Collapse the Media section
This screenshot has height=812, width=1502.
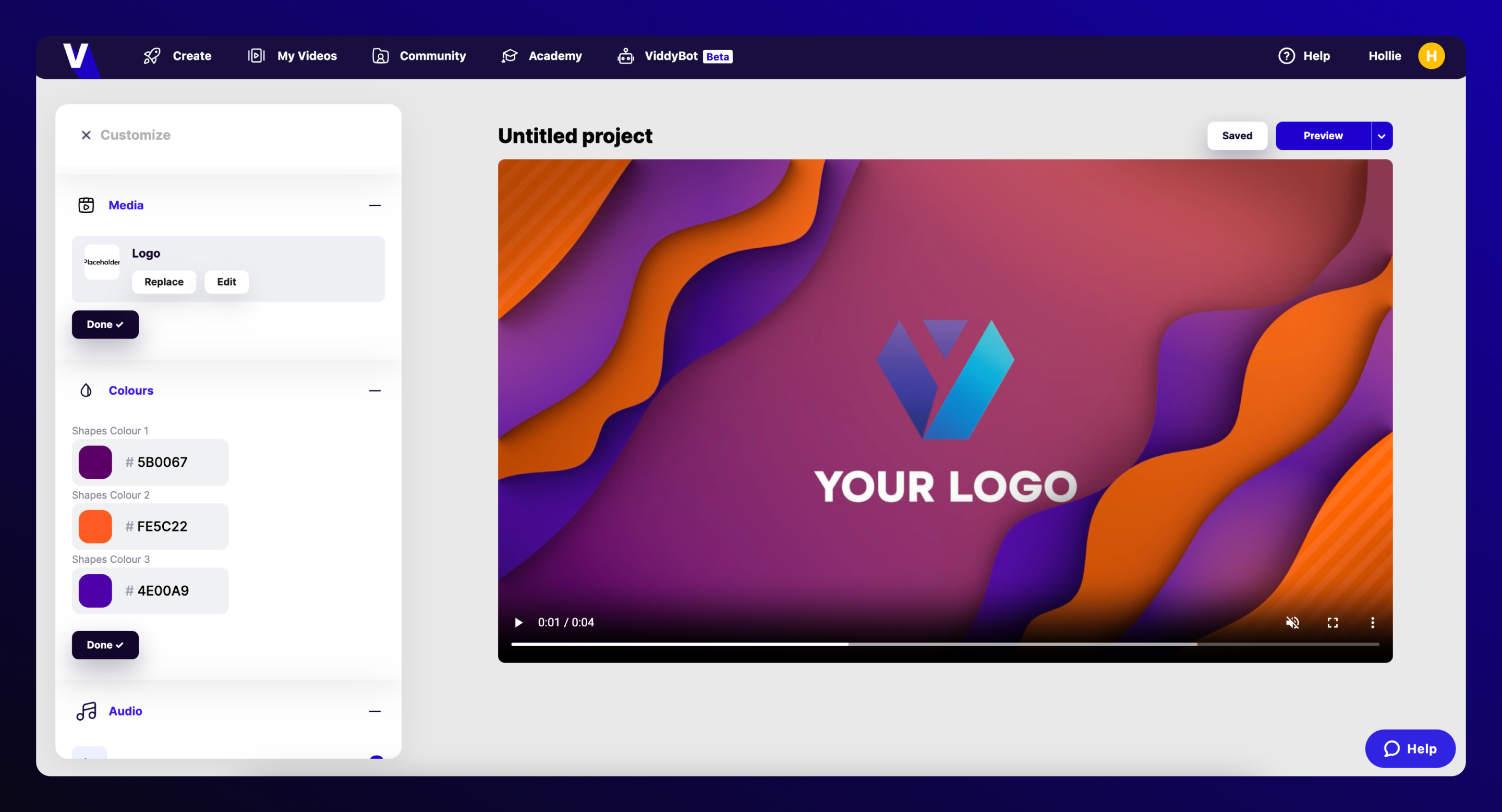375,205
